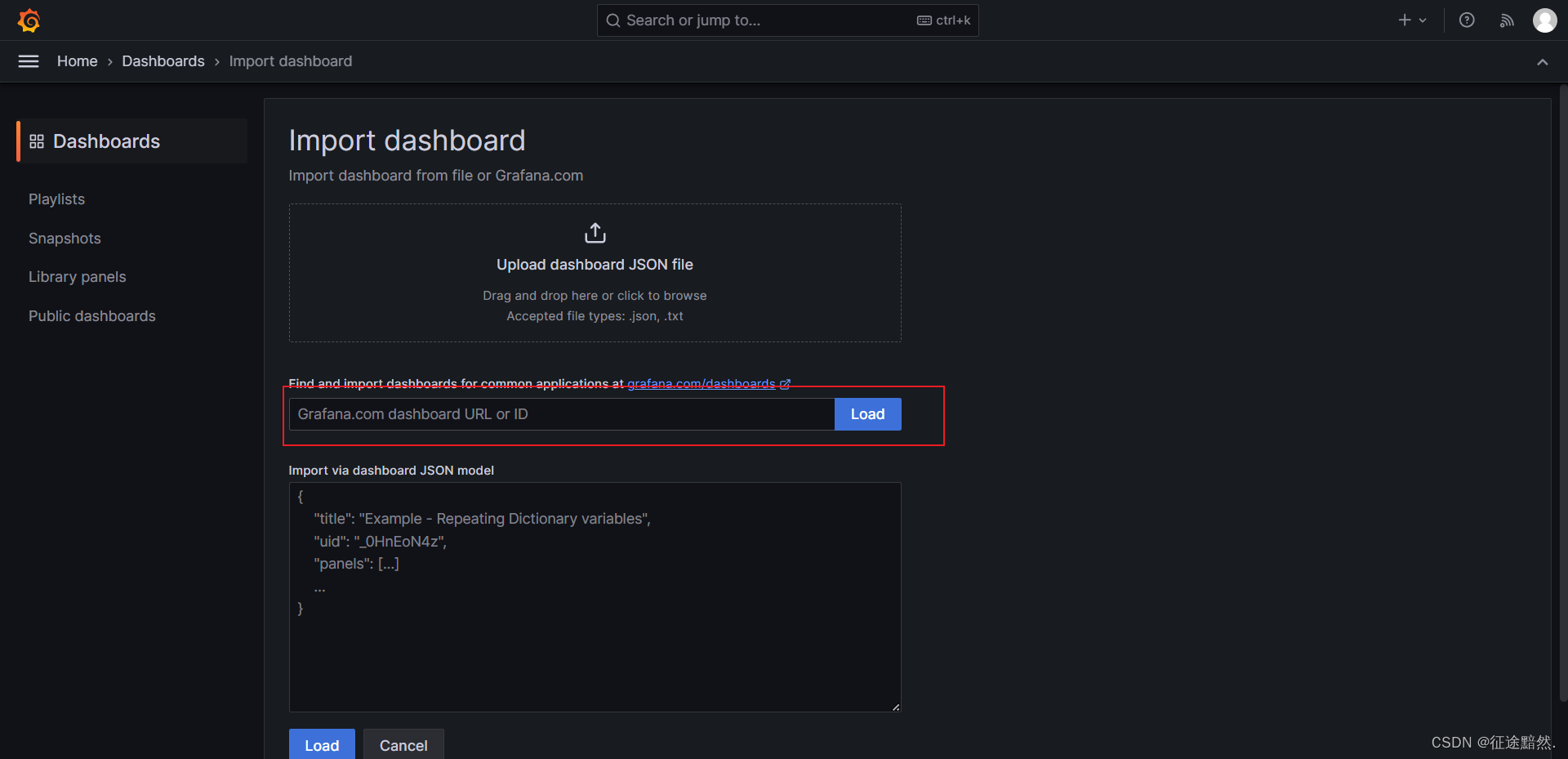This screenshot has height=759, width=1568.
Task: Click the bottom Load button
Action: tap(322, 744)
